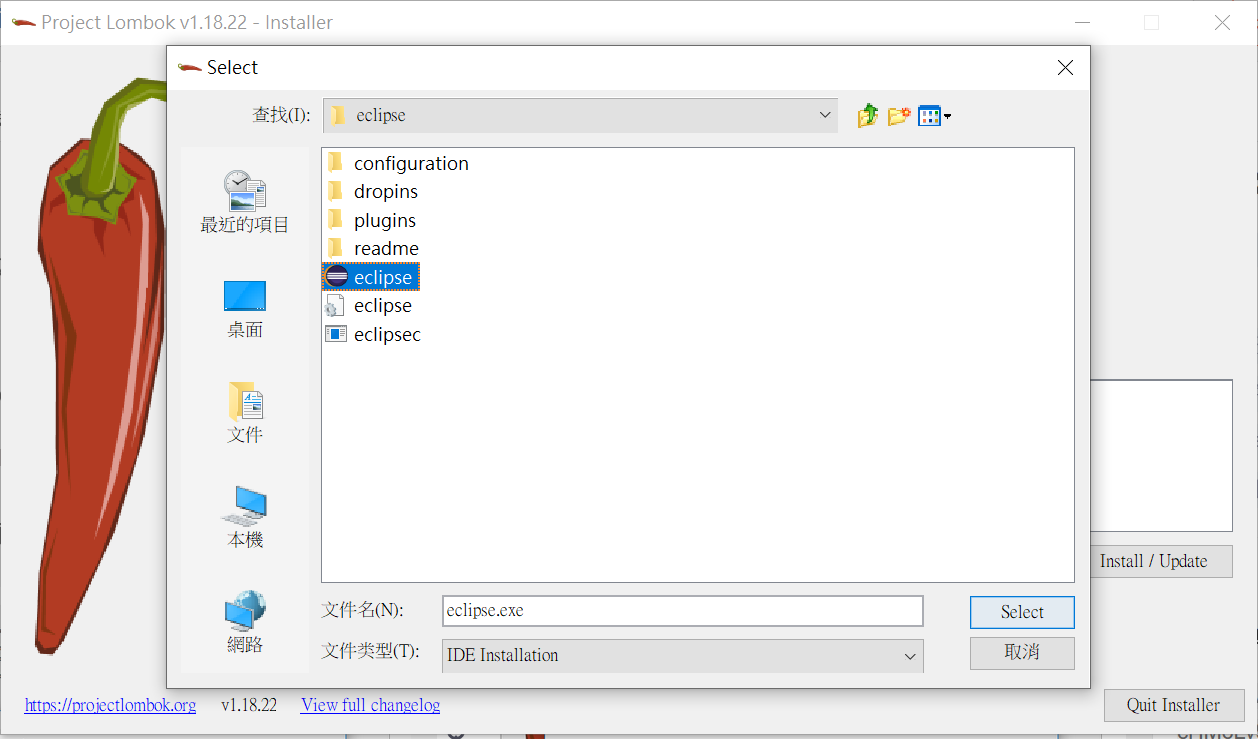Open This PC (本機) shortcut

point(245,518)
